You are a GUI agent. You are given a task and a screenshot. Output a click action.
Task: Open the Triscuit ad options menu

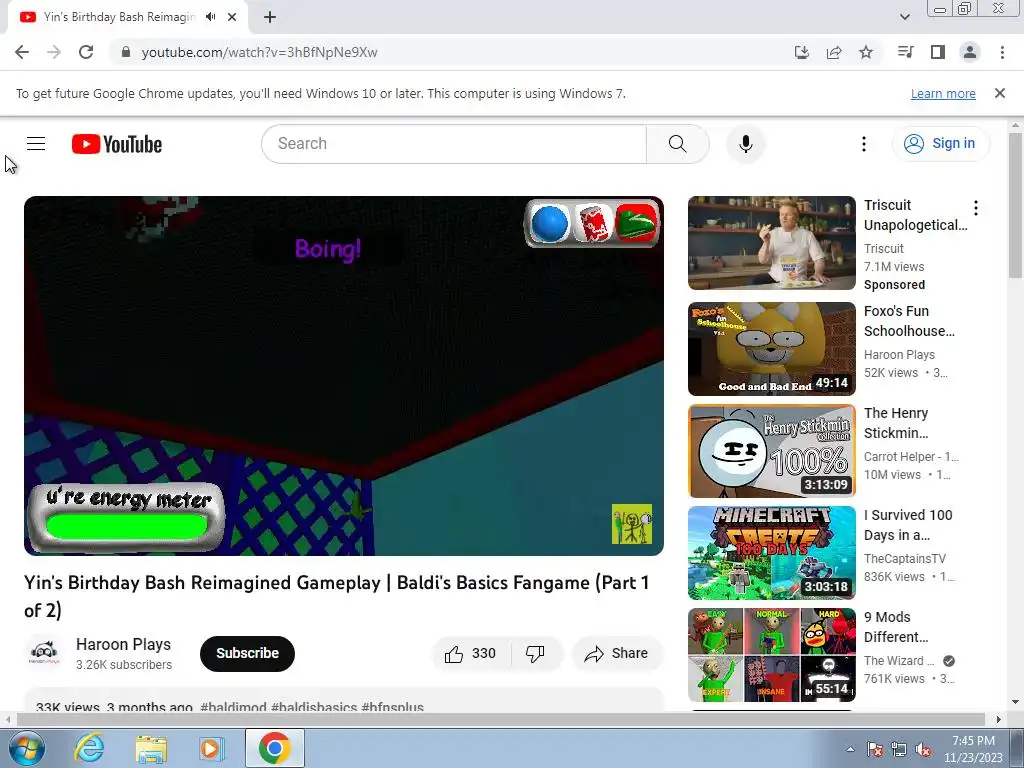pos(976,208)
